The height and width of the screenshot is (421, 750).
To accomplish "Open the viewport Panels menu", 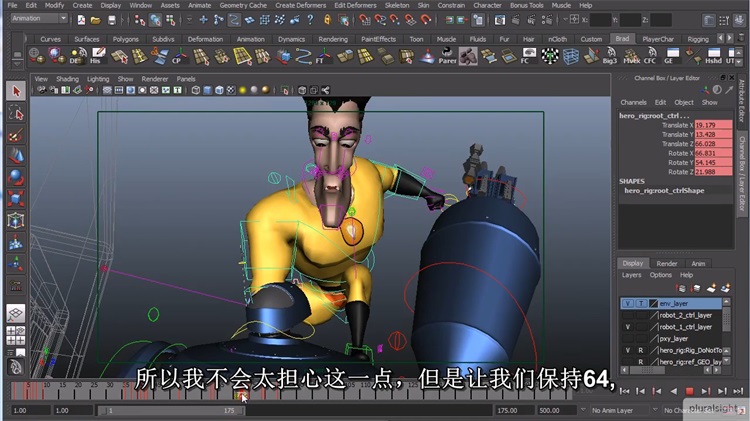I will tap(186, 79).
